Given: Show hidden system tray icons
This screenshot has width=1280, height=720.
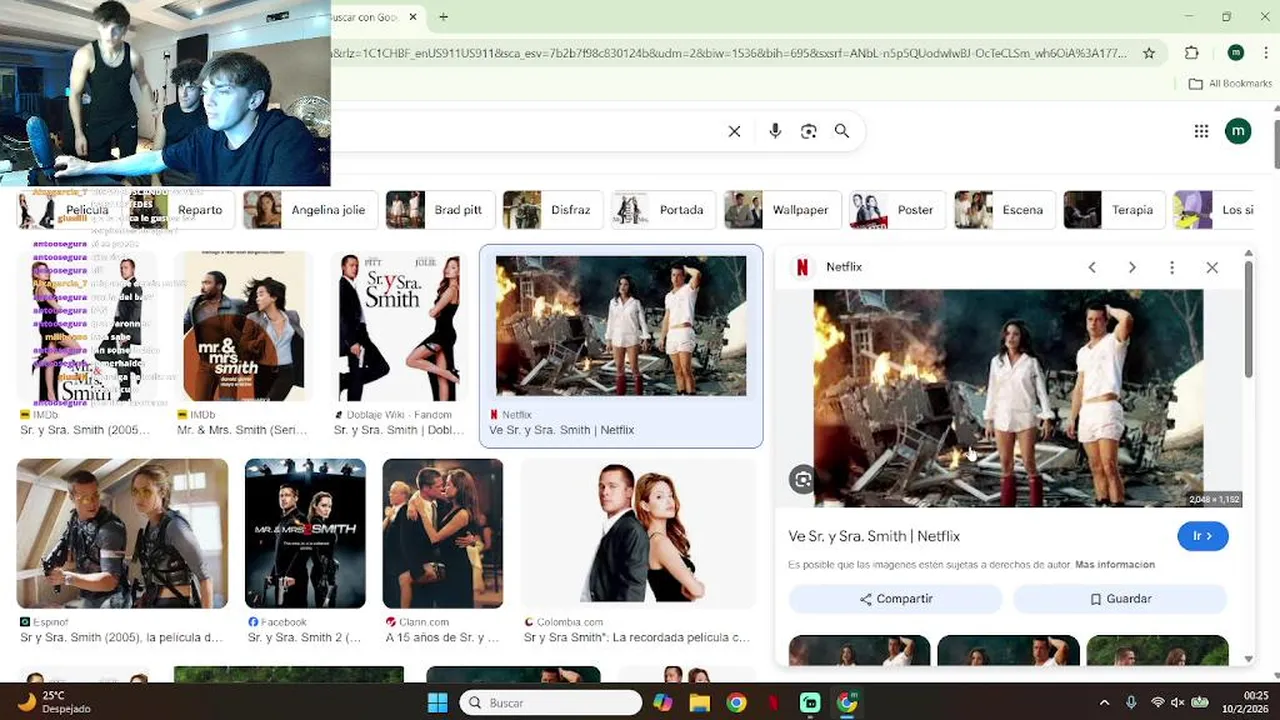Looking at the screenshot, I should click(x=1104, y=703).
